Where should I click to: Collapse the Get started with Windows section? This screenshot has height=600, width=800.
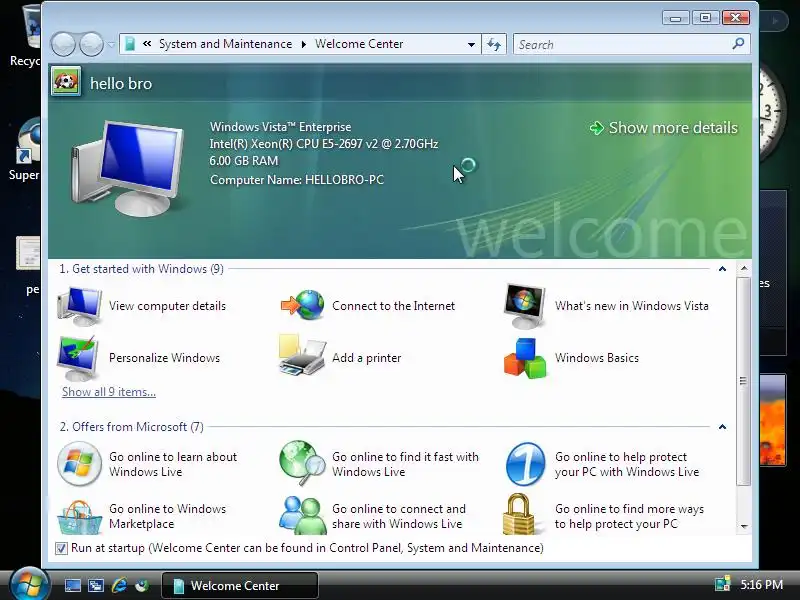pos(722,269)
